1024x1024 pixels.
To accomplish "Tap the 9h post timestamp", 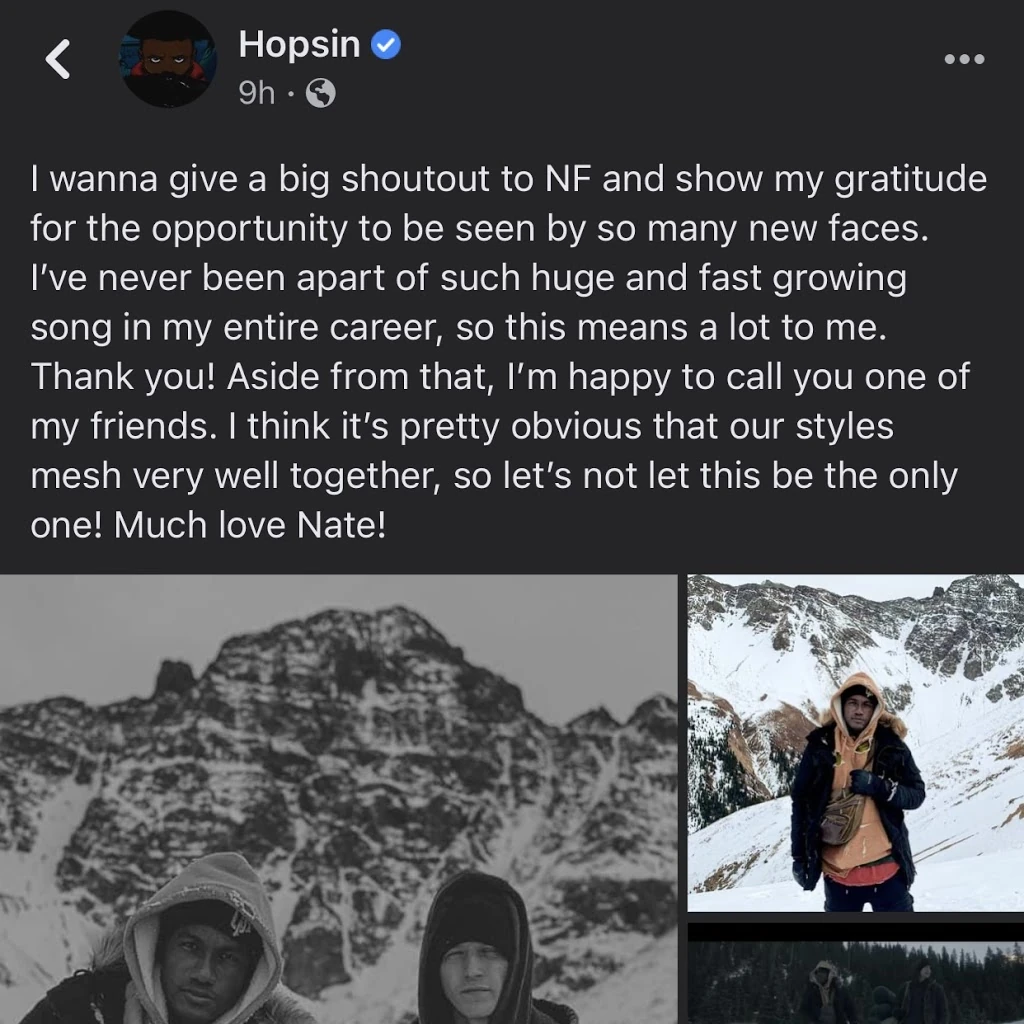I will (256, 93).
